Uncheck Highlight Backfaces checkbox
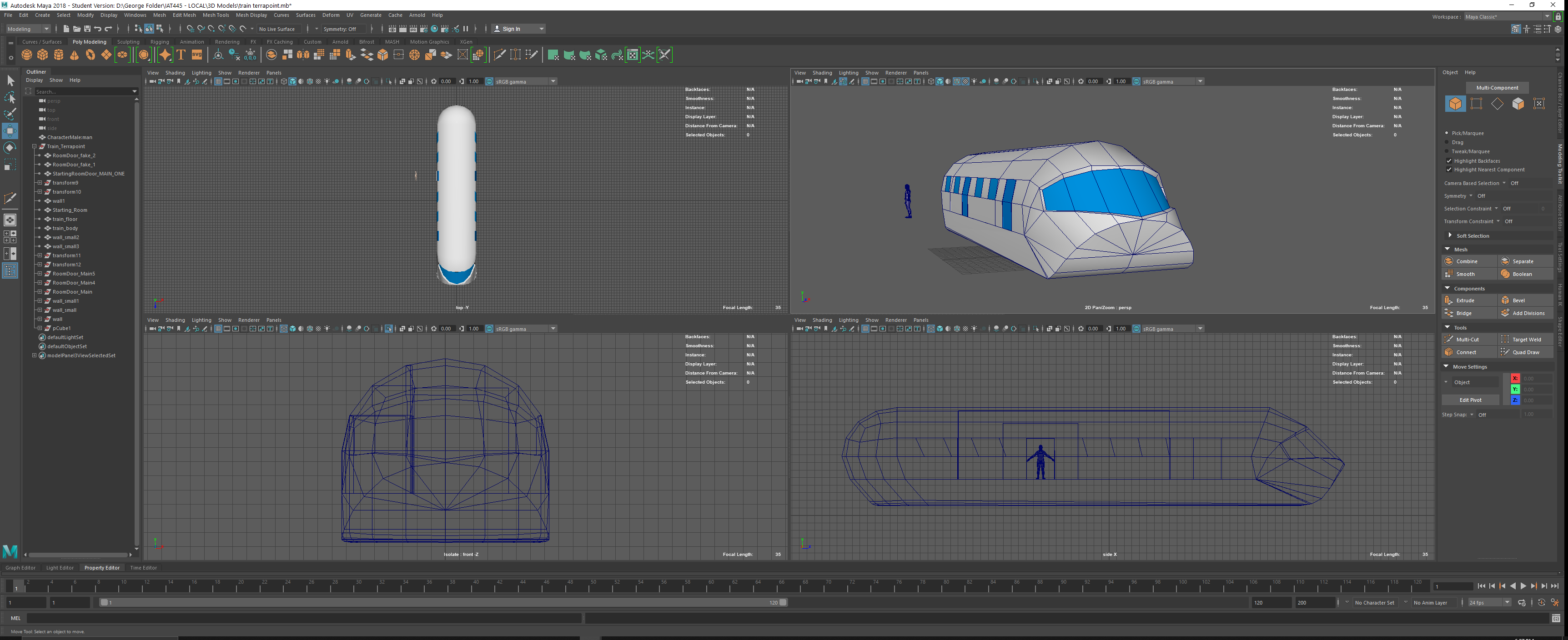 [1449, 160]
